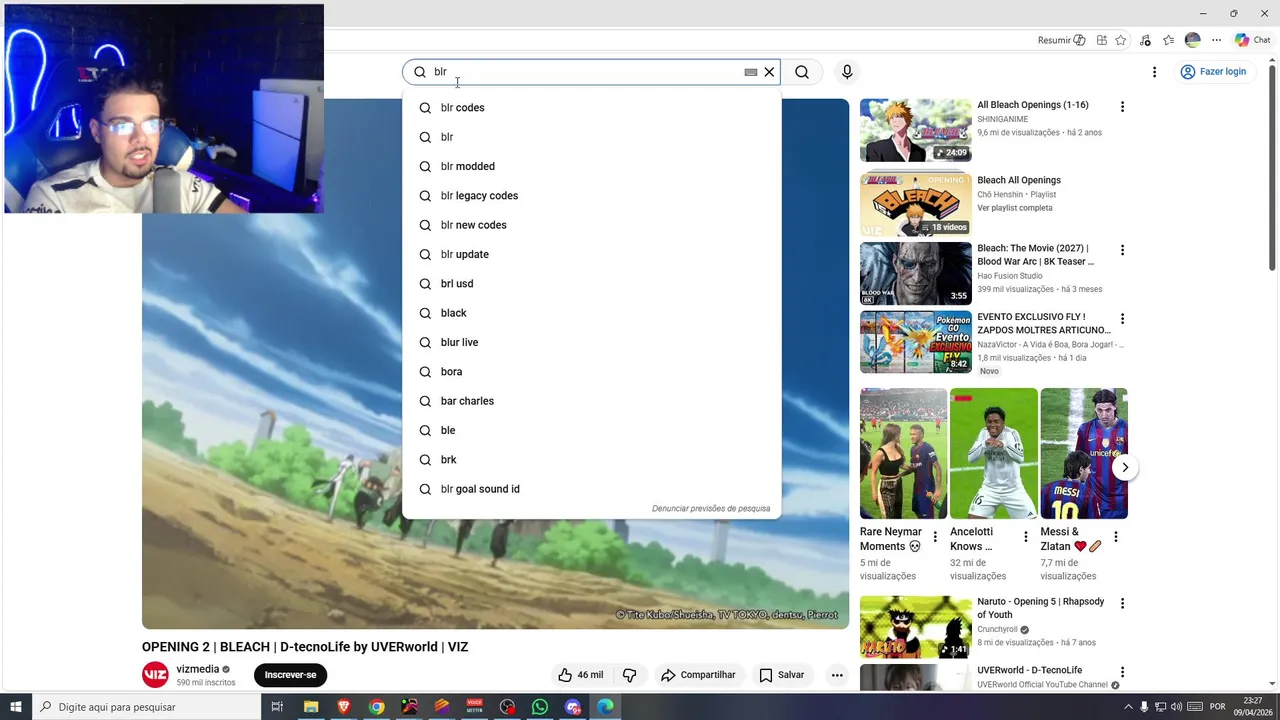Open the vizmedia channel avatar

click(x=155, y=675)
